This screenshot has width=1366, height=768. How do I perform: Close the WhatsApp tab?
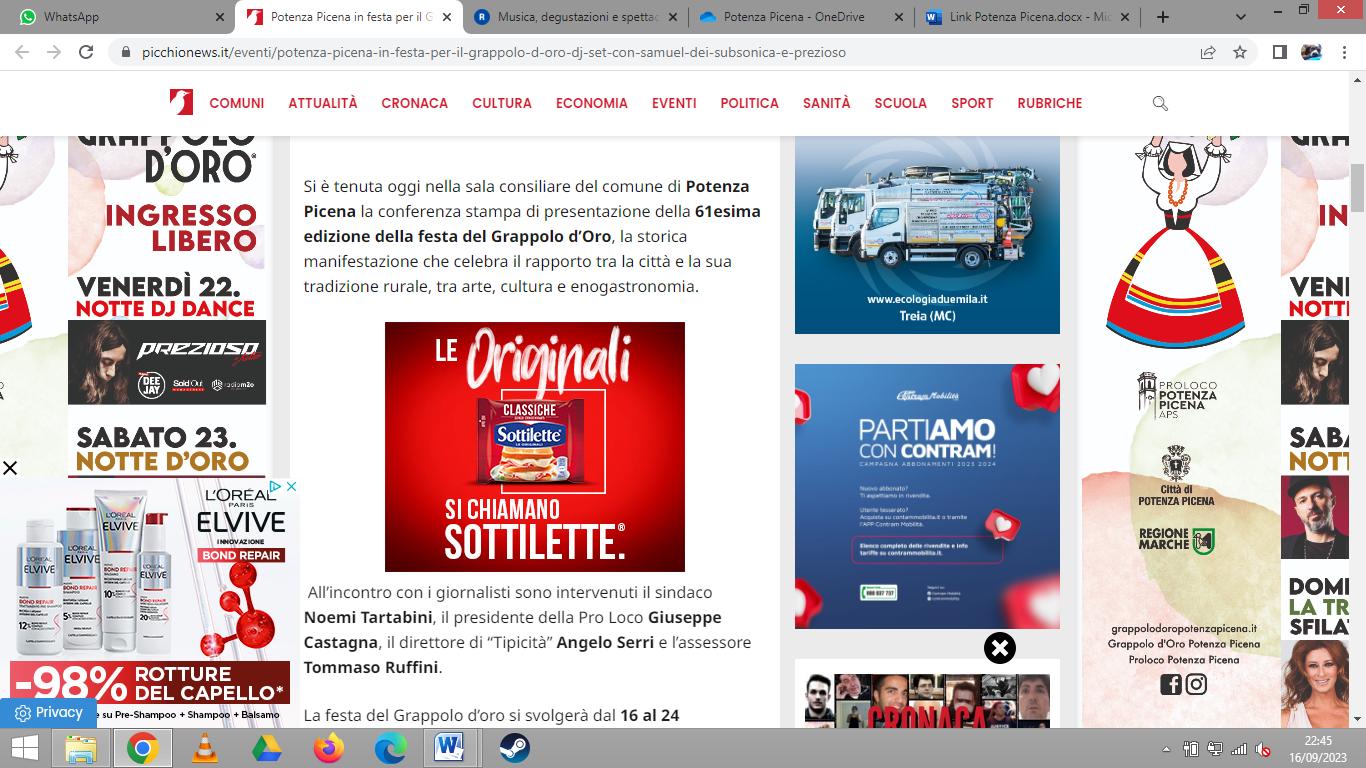coord(220,17)
